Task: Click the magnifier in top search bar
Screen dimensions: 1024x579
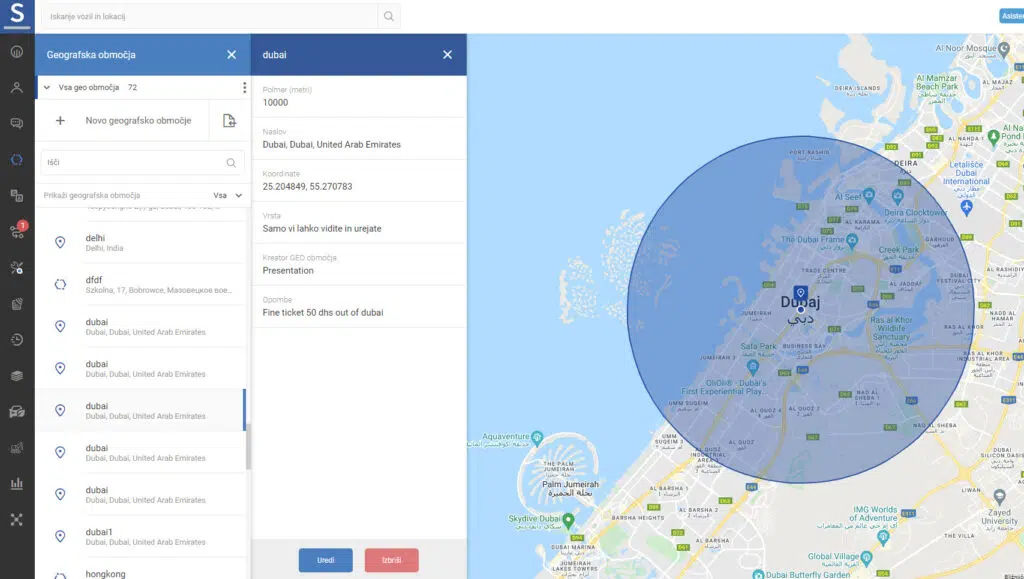Action: coord(389,16)
